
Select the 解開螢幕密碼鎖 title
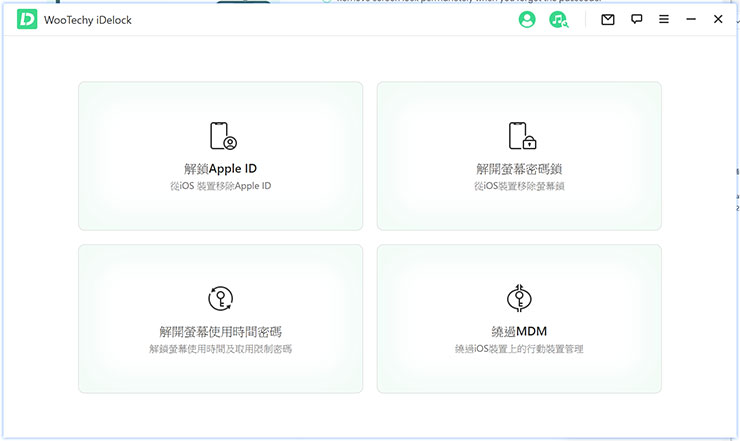pos(519,169)
